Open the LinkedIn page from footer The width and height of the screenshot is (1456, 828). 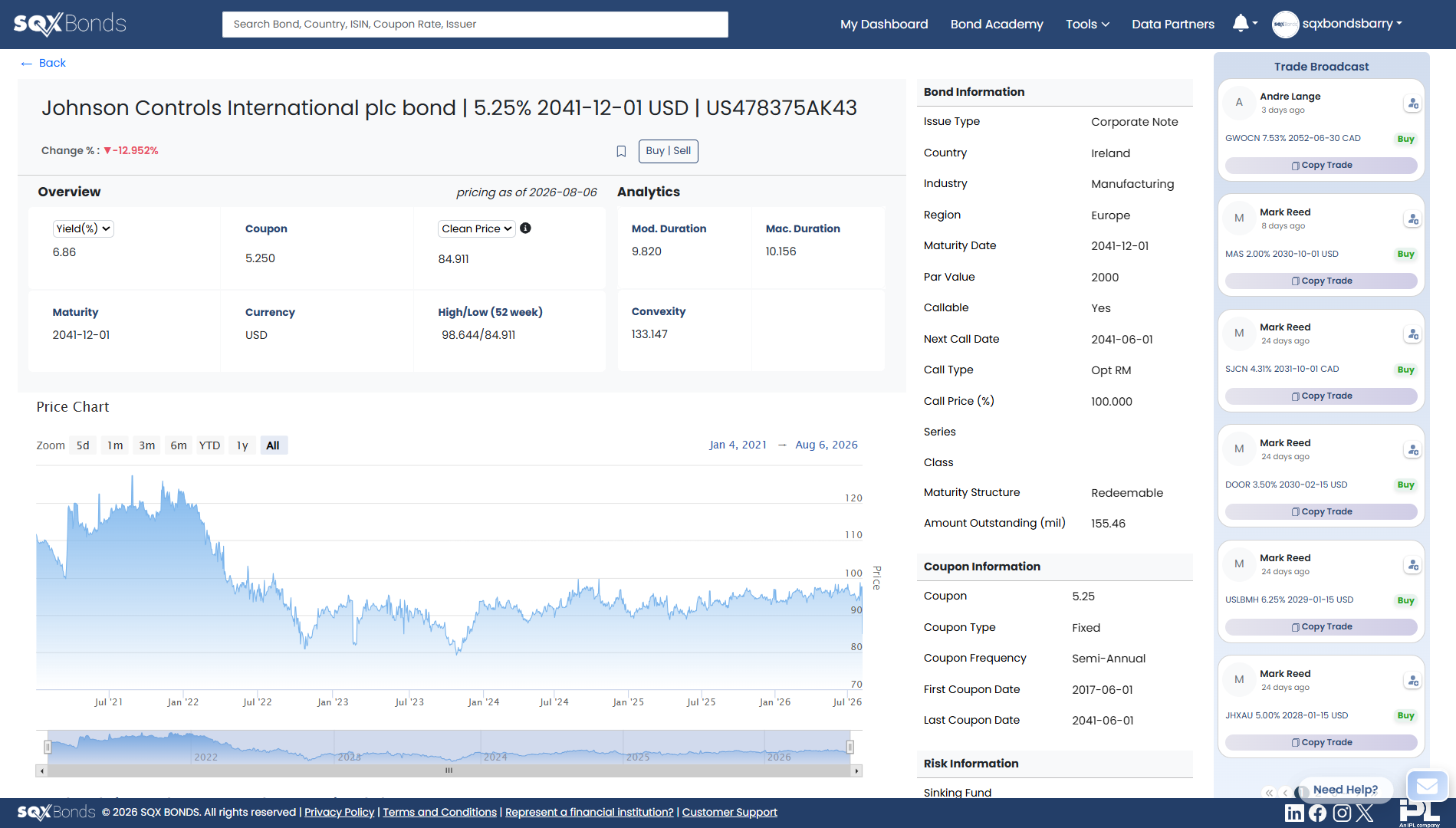pos(1294,813)
